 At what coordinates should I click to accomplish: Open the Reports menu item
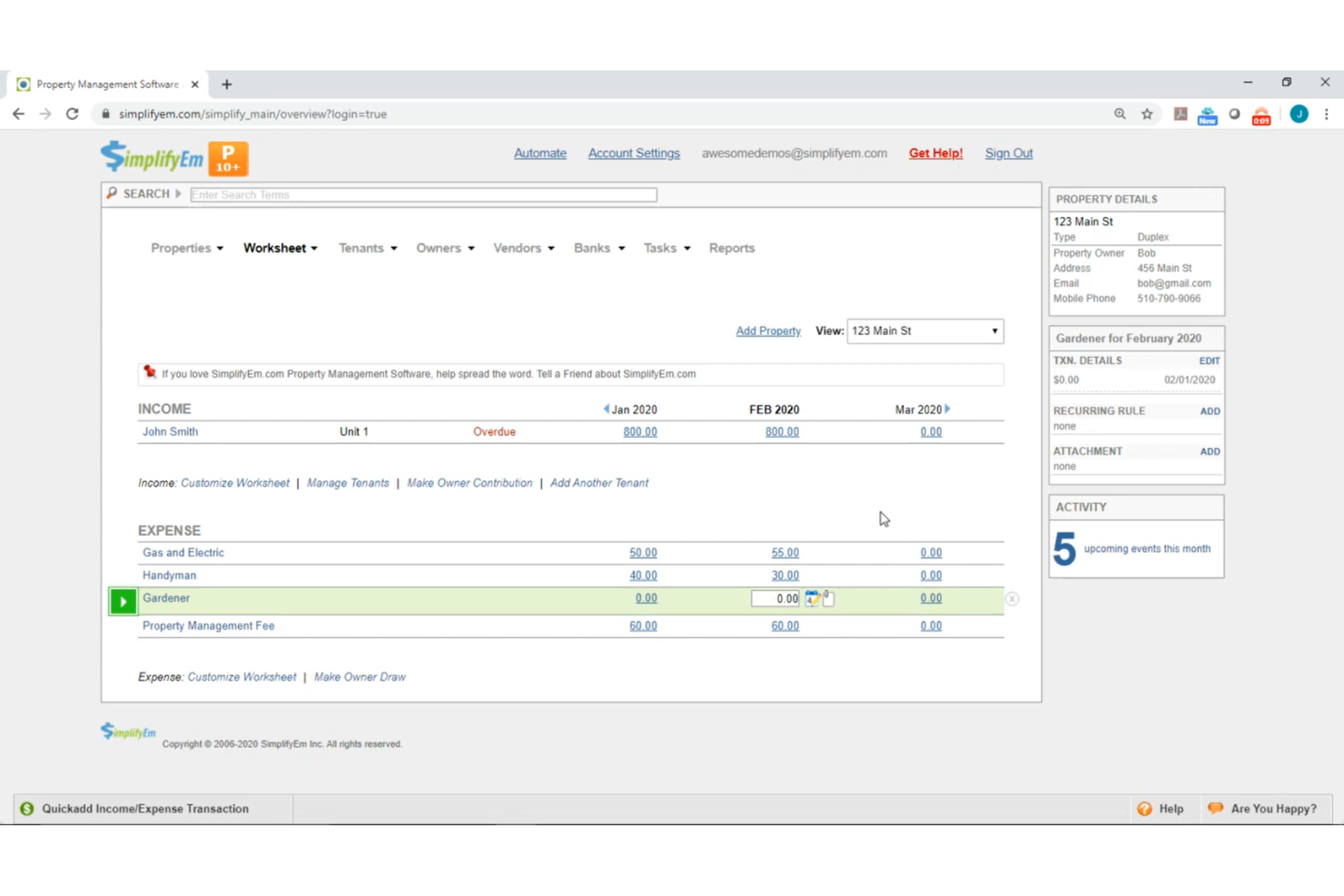[732, 248]
